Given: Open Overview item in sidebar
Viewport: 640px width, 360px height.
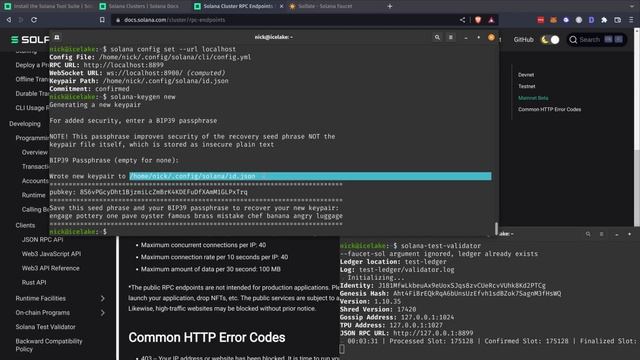Looking at the screenshot, I should point(35,152).
